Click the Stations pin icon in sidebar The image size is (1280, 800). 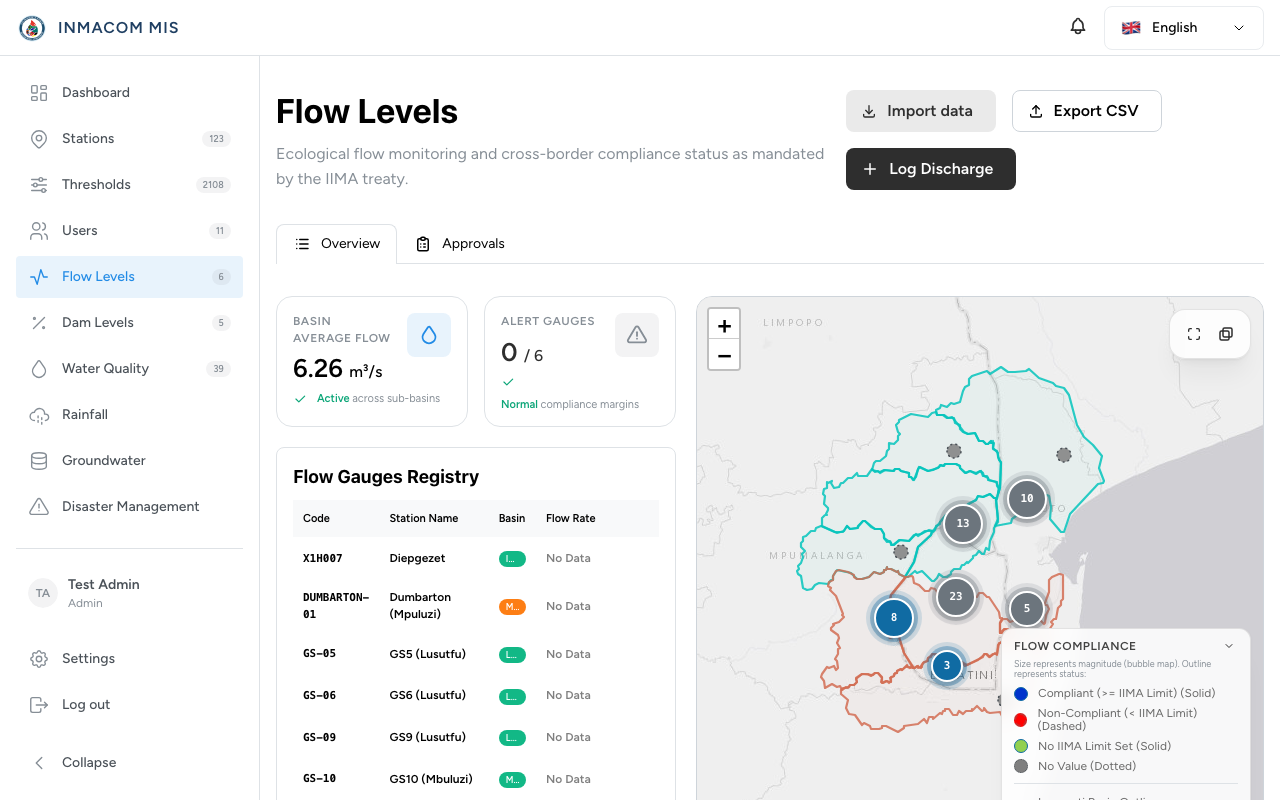(x=39, y=139)
